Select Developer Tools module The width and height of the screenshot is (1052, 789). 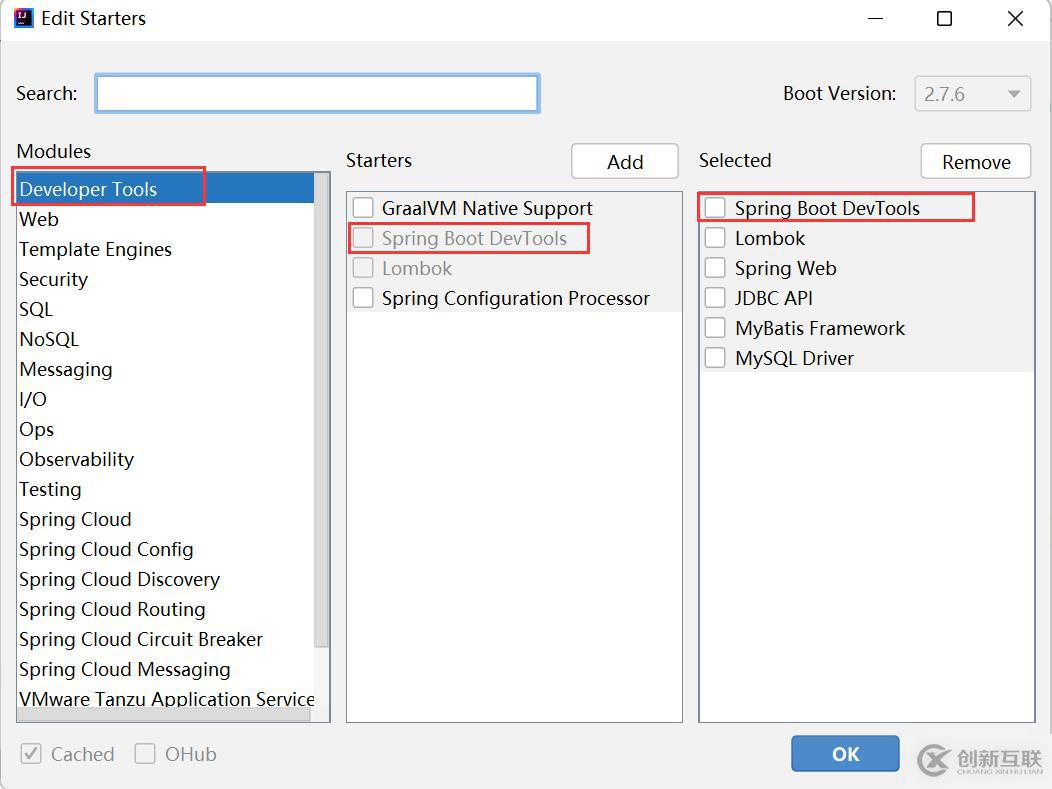(165, 189)
